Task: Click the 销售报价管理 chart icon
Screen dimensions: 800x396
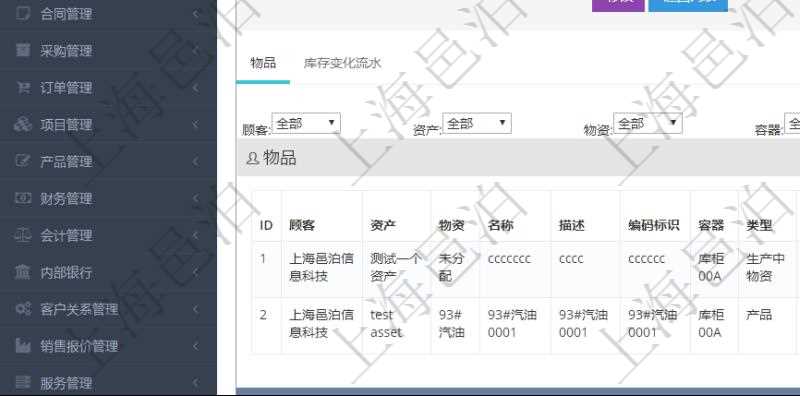Action: coord(23,345)
